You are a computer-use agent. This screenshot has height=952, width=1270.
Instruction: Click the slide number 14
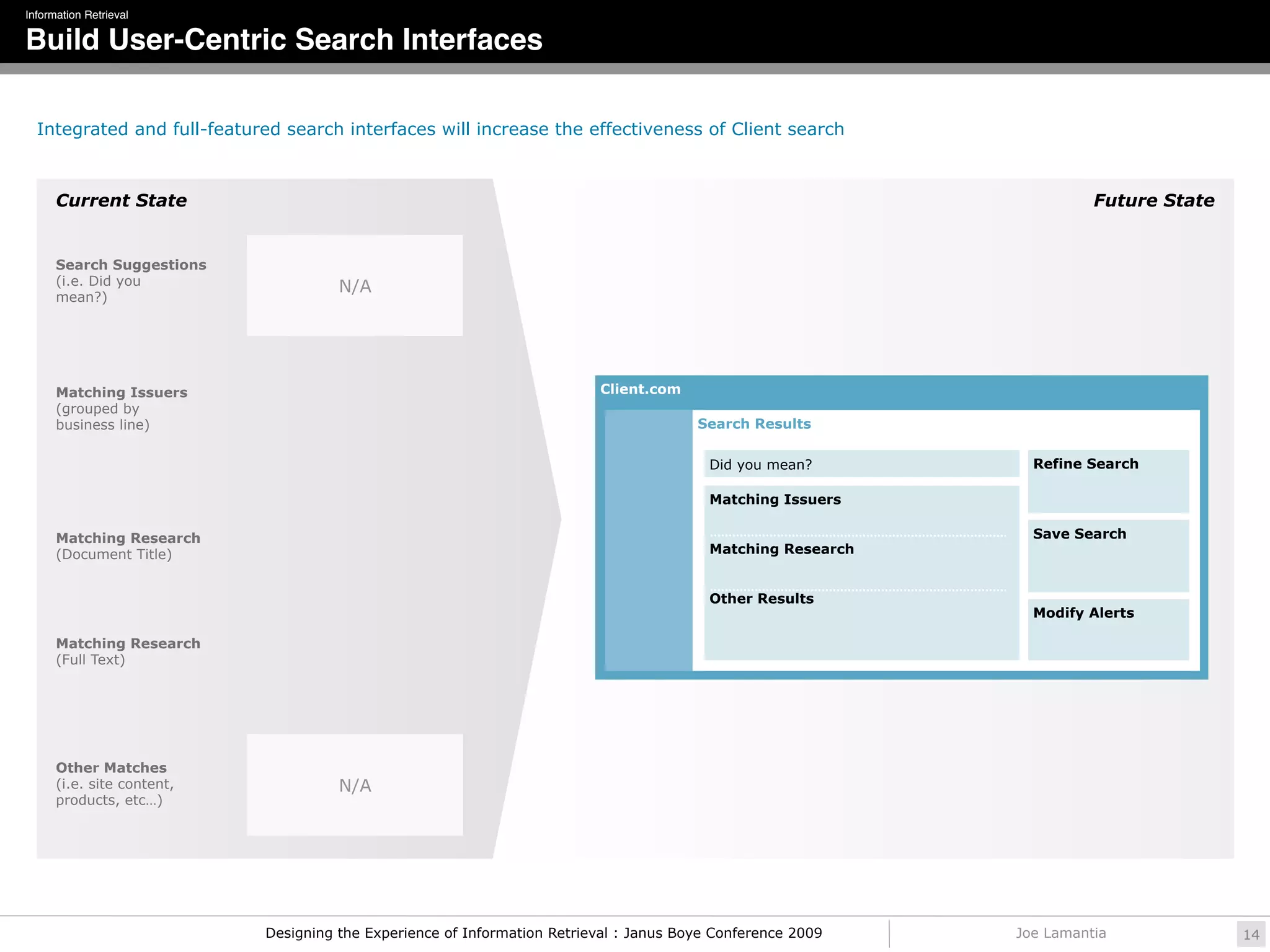point(1251,935)
